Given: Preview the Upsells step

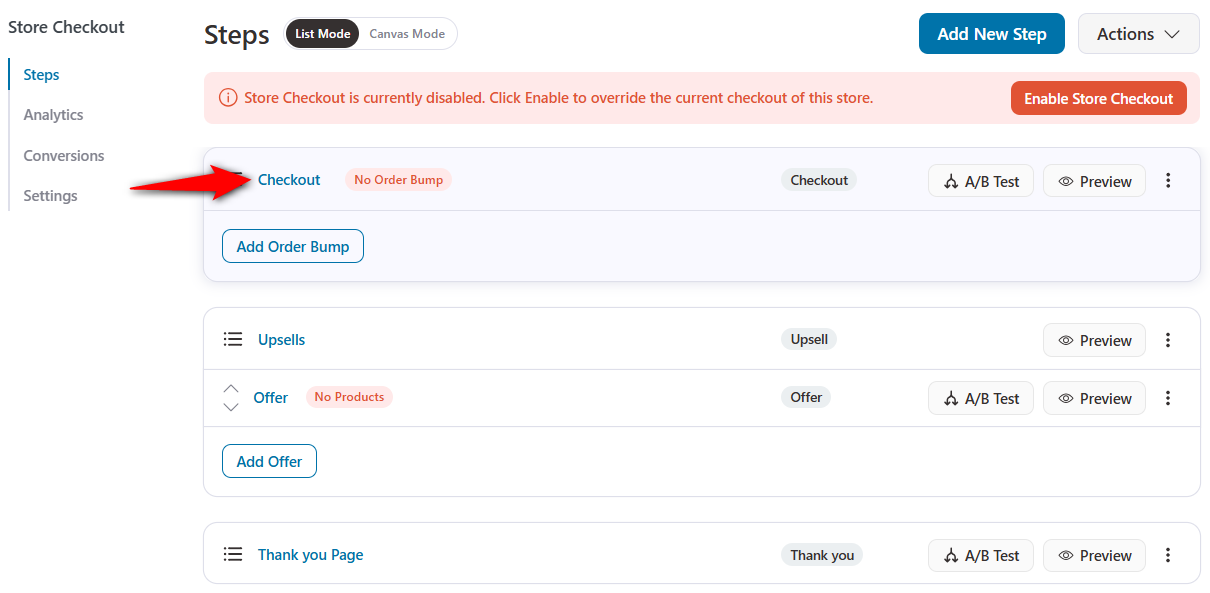Looking at the screenshot, I should (1094, 340).
